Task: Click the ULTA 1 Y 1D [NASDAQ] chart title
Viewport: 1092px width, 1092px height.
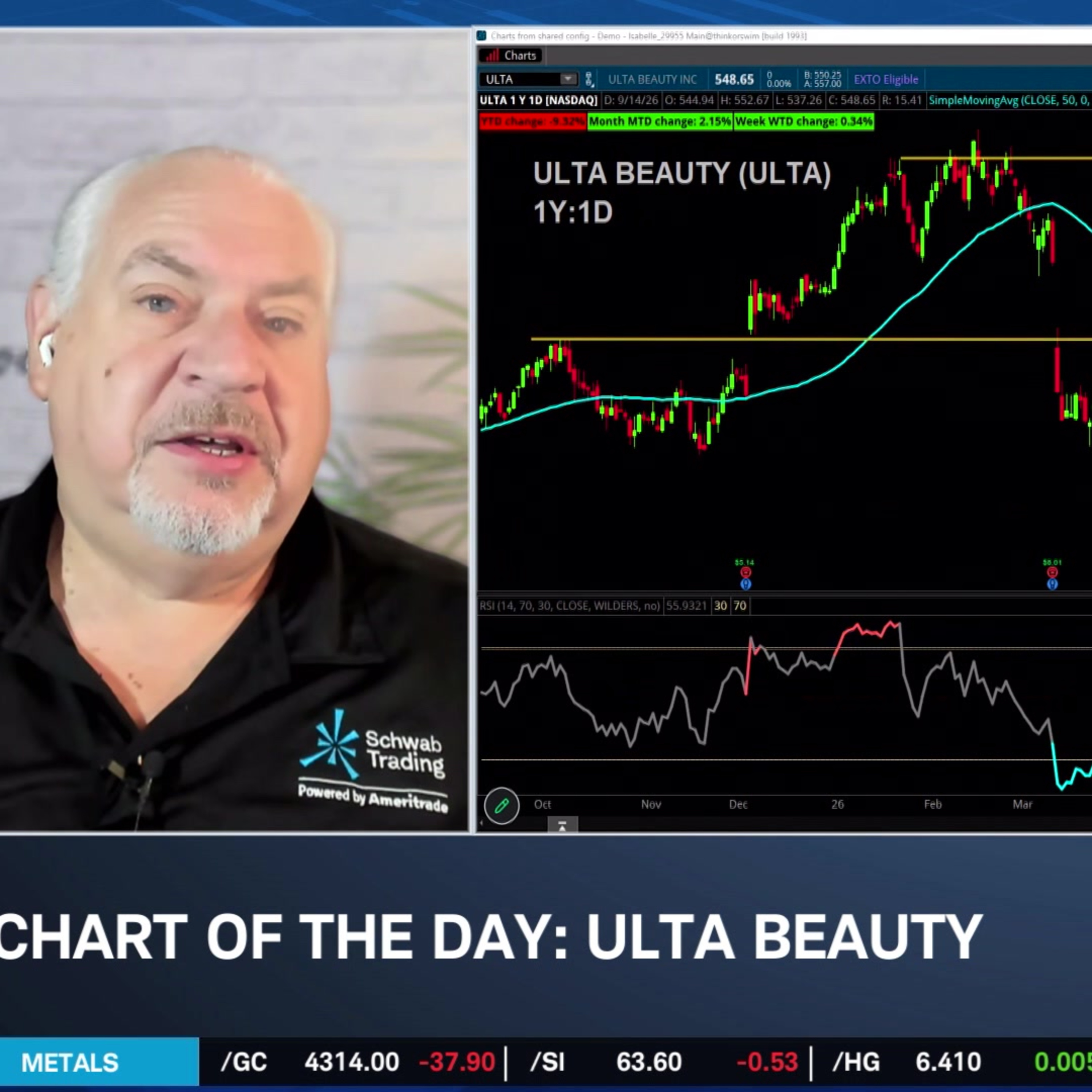Action: tap(538, 100)
